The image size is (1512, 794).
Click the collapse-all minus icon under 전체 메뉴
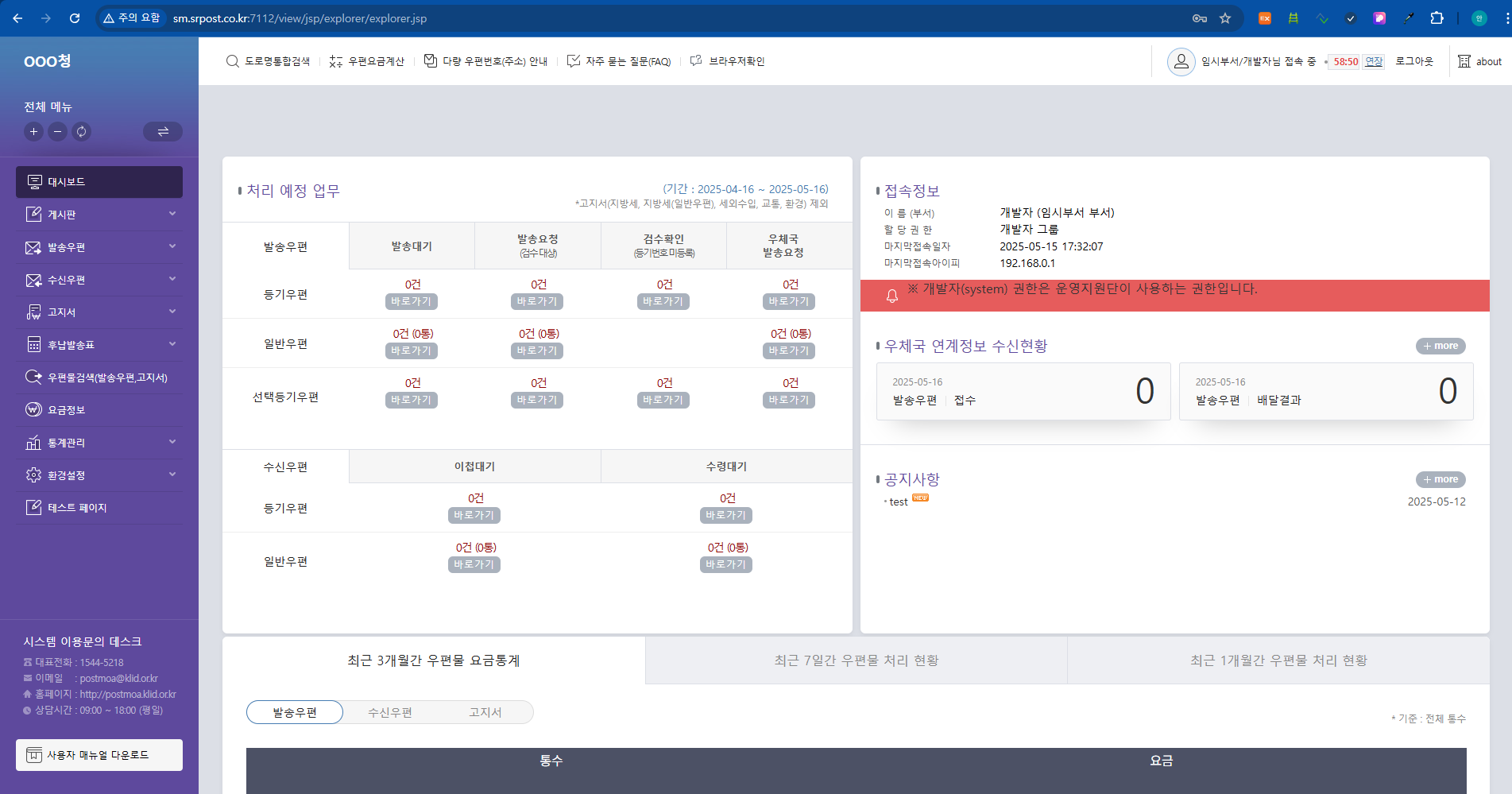click(x=57, y=132)
